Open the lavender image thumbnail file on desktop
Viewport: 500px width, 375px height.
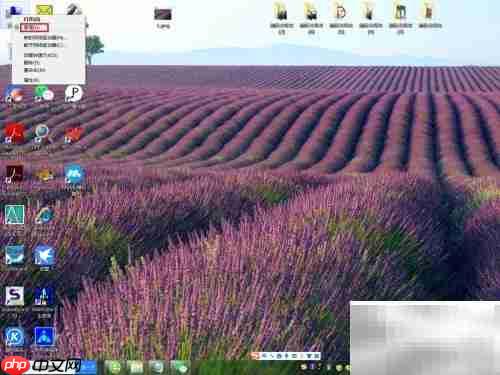(x=163, y=14)
